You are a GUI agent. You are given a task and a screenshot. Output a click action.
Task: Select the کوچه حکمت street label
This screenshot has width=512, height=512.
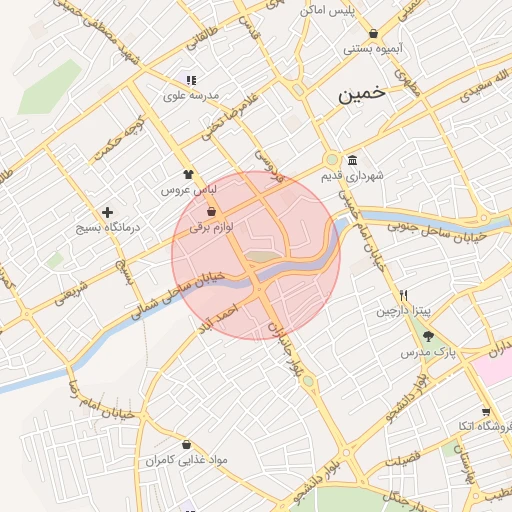click(120, 138)
